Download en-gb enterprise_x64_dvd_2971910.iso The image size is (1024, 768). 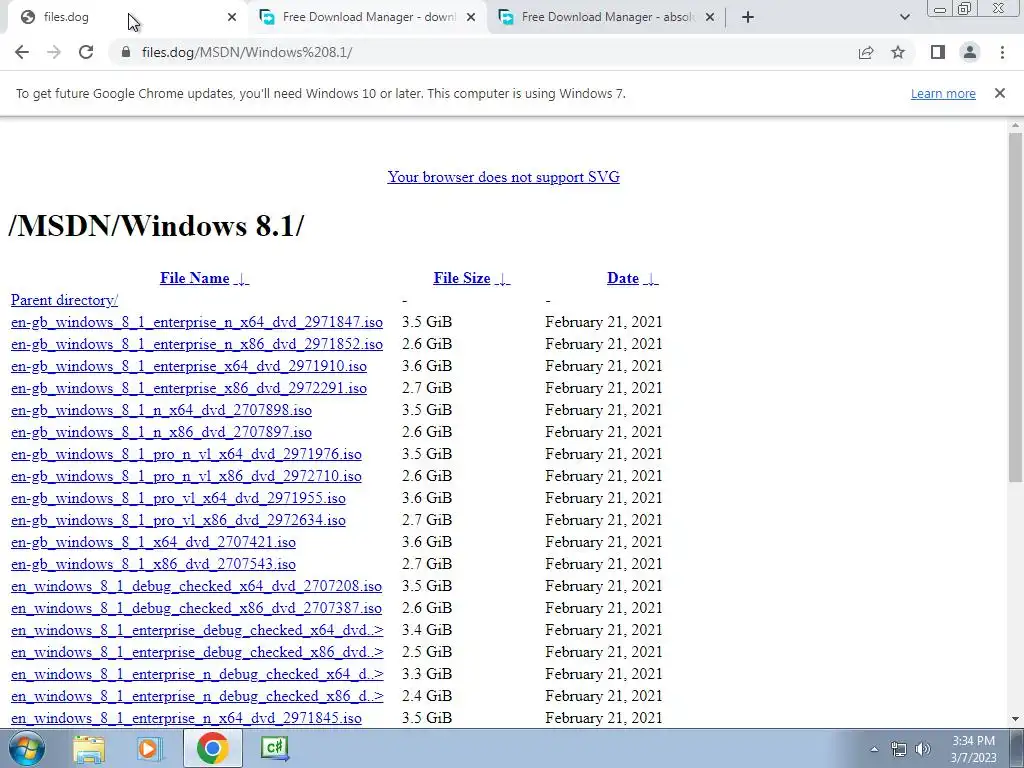189,366
